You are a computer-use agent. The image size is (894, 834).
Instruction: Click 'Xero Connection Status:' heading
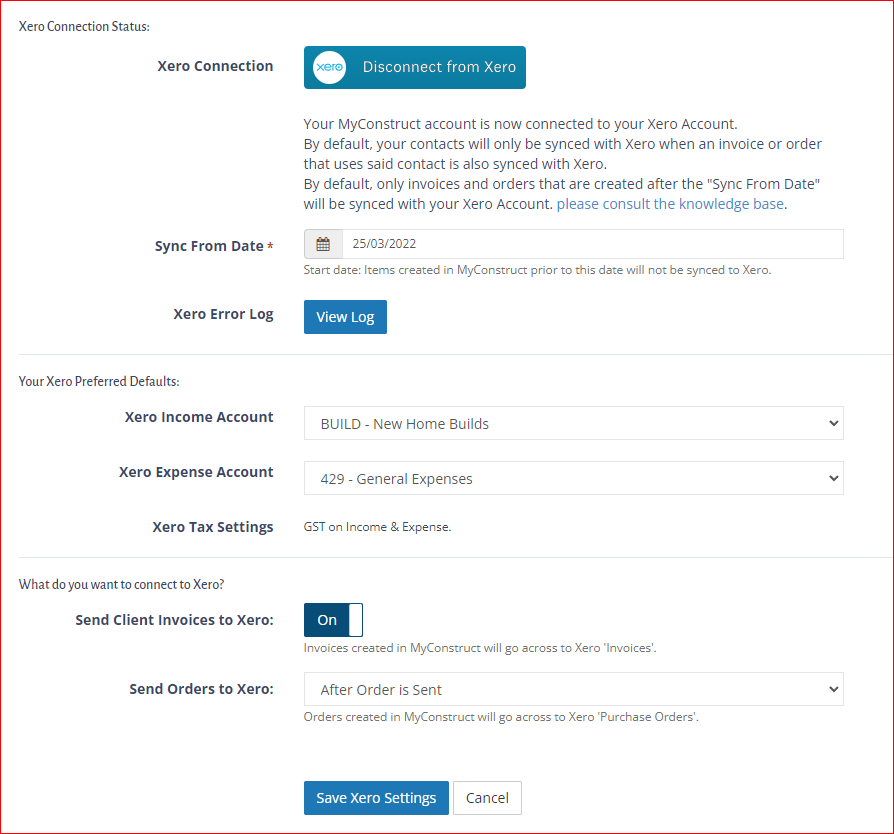click(x=84, y=26)
